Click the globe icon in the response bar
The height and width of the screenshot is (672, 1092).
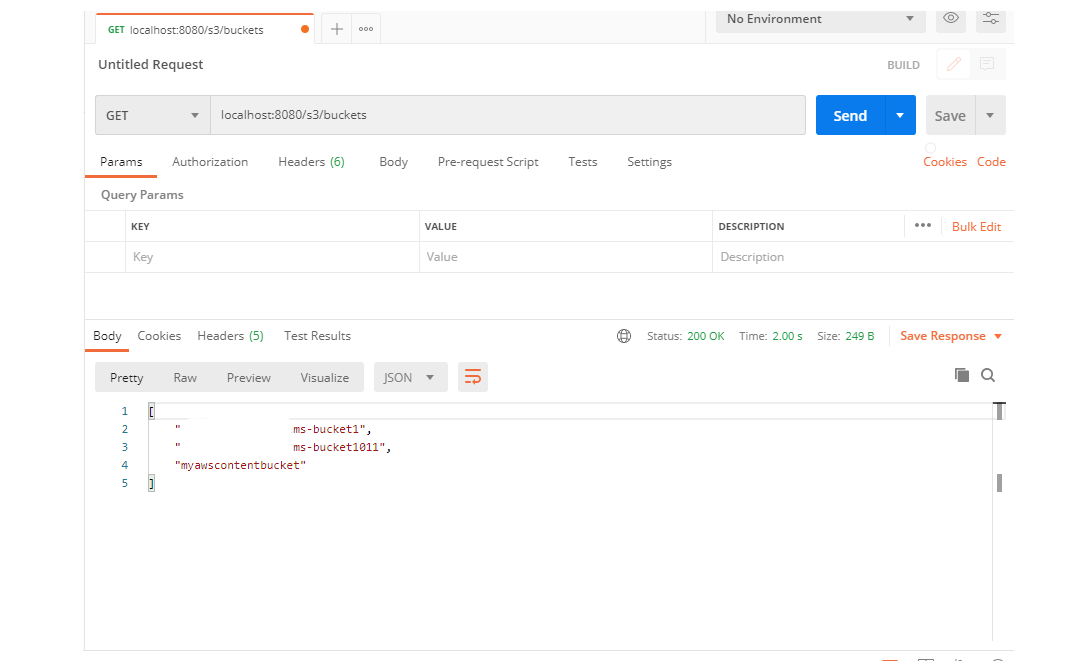tap(624, 336)
